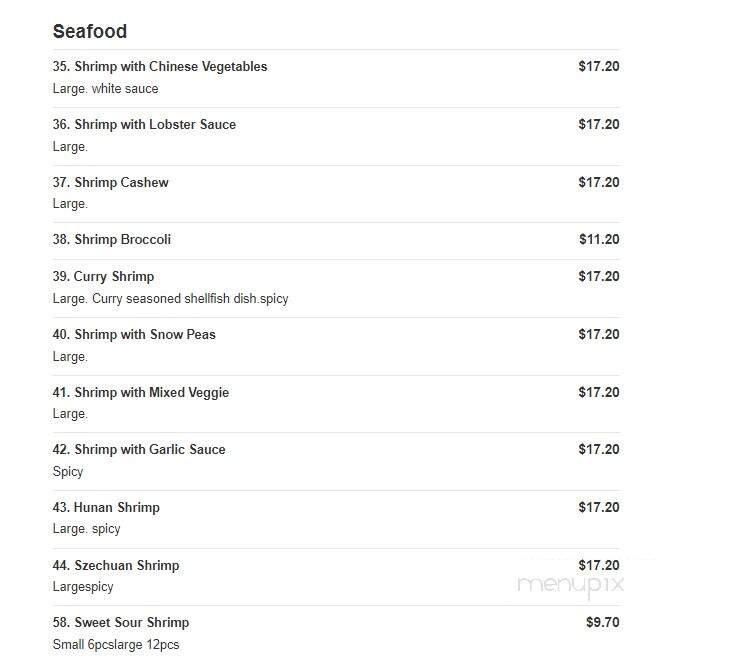The image size is (750, 667).
Task: Click Shrimp with Snow Peas
Action: pyautogui.click(x=134, y=335)
